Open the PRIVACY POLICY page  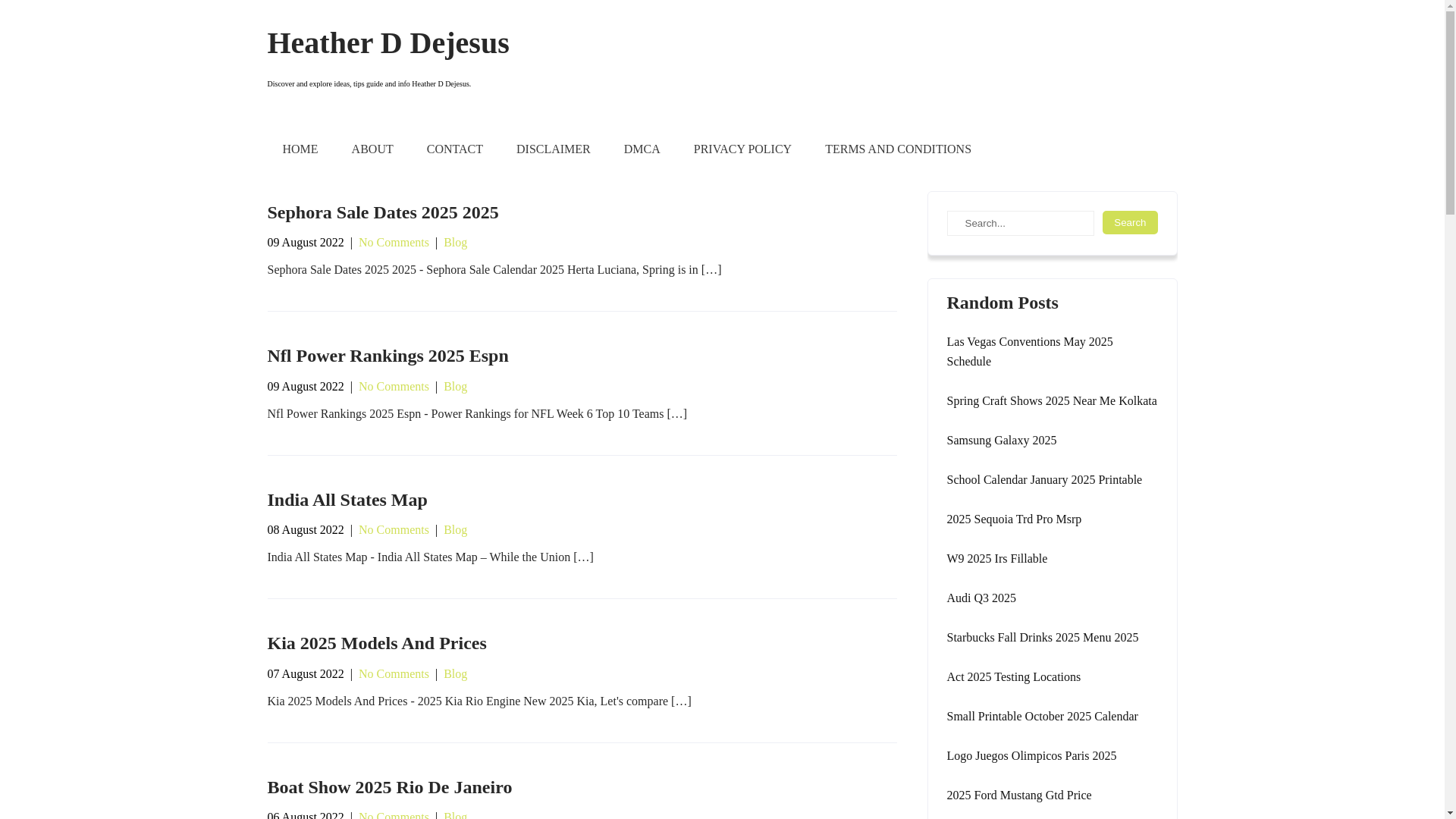coord(742,149)
